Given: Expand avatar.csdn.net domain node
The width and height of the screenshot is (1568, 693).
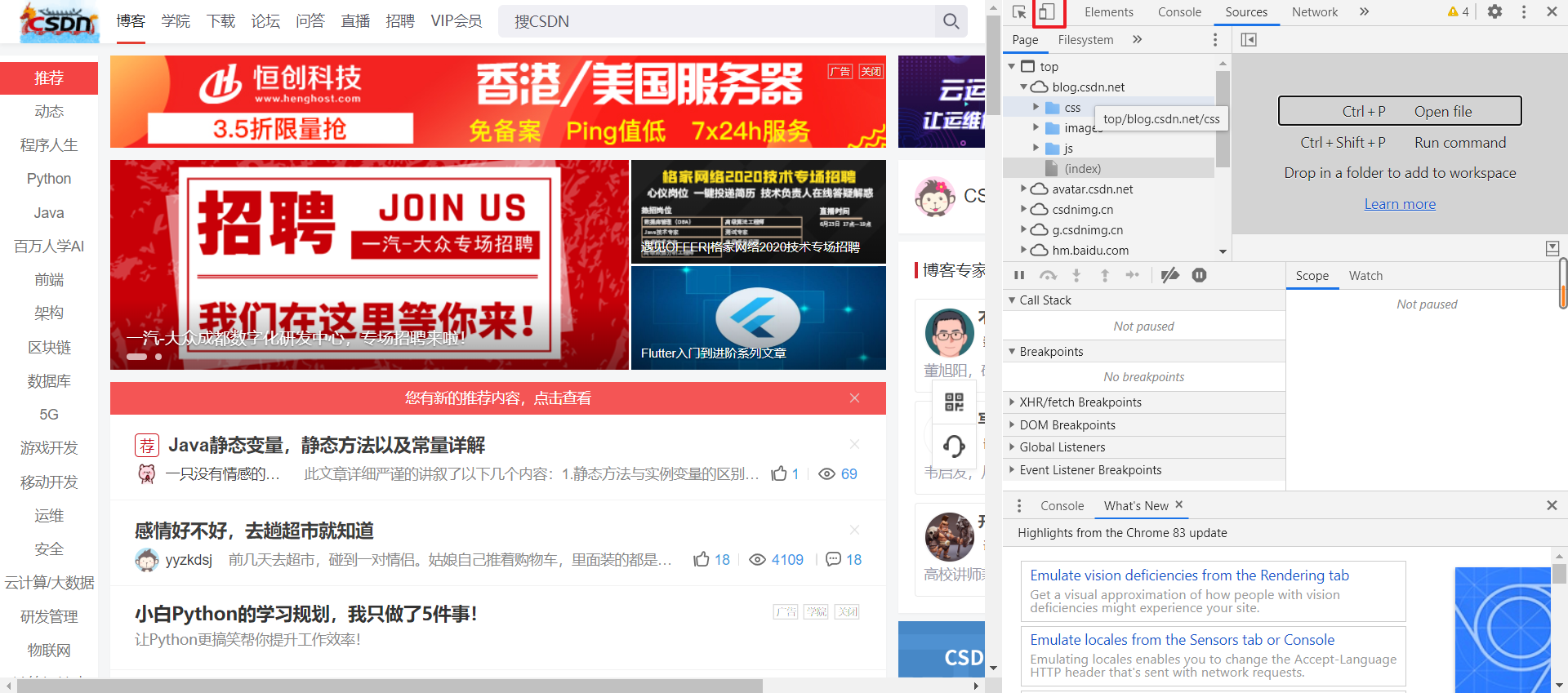Looking at the screenshot, I should 1023,189.
